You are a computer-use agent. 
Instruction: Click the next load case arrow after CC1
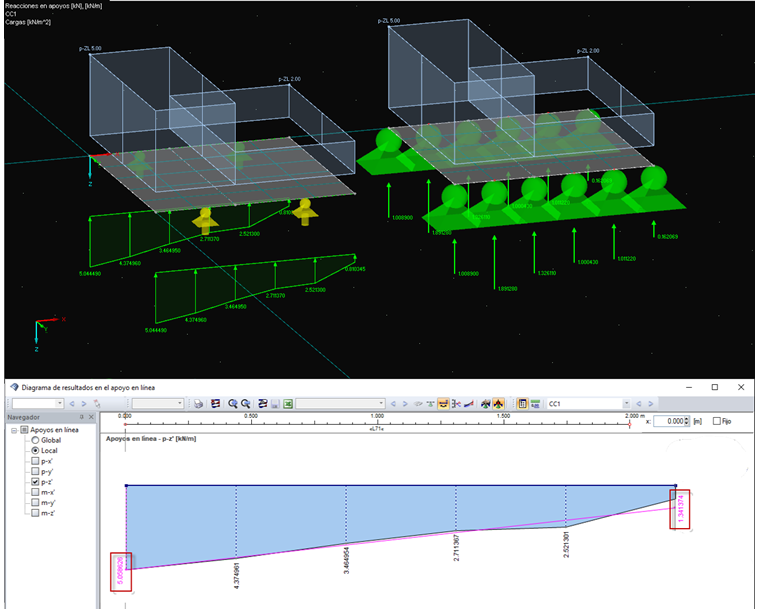point(651,403)
